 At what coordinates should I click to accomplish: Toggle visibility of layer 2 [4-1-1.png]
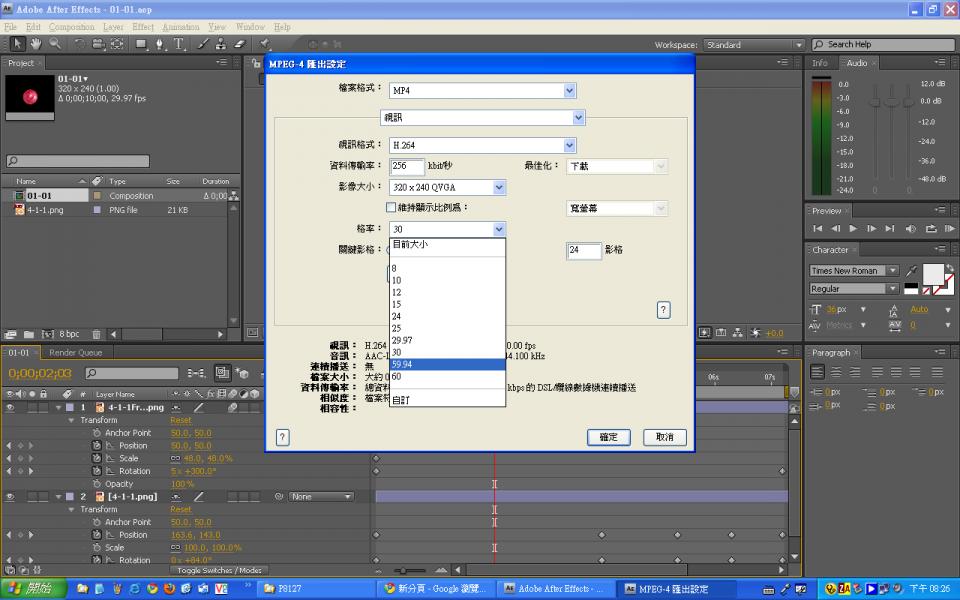click(x=10, y=497)
